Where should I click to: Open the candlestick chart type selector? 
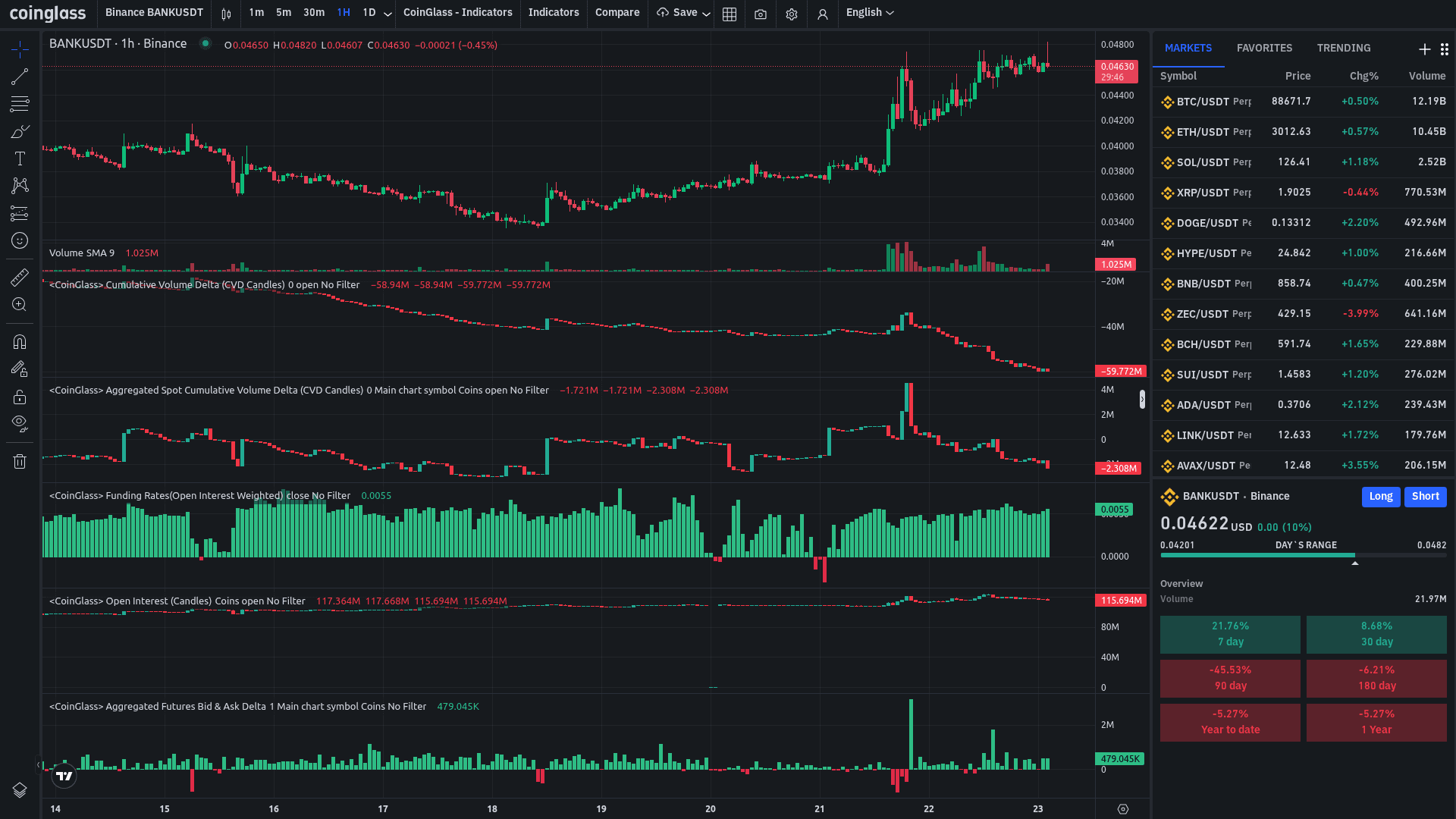click(226, 14)
